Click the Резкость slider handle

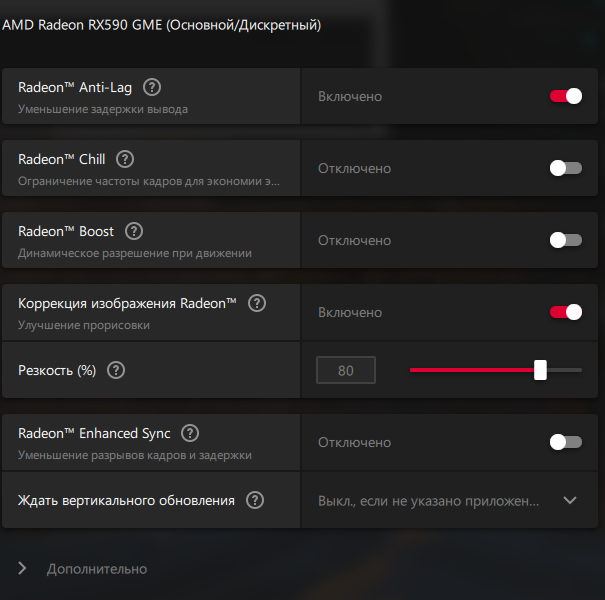(540, 370)
